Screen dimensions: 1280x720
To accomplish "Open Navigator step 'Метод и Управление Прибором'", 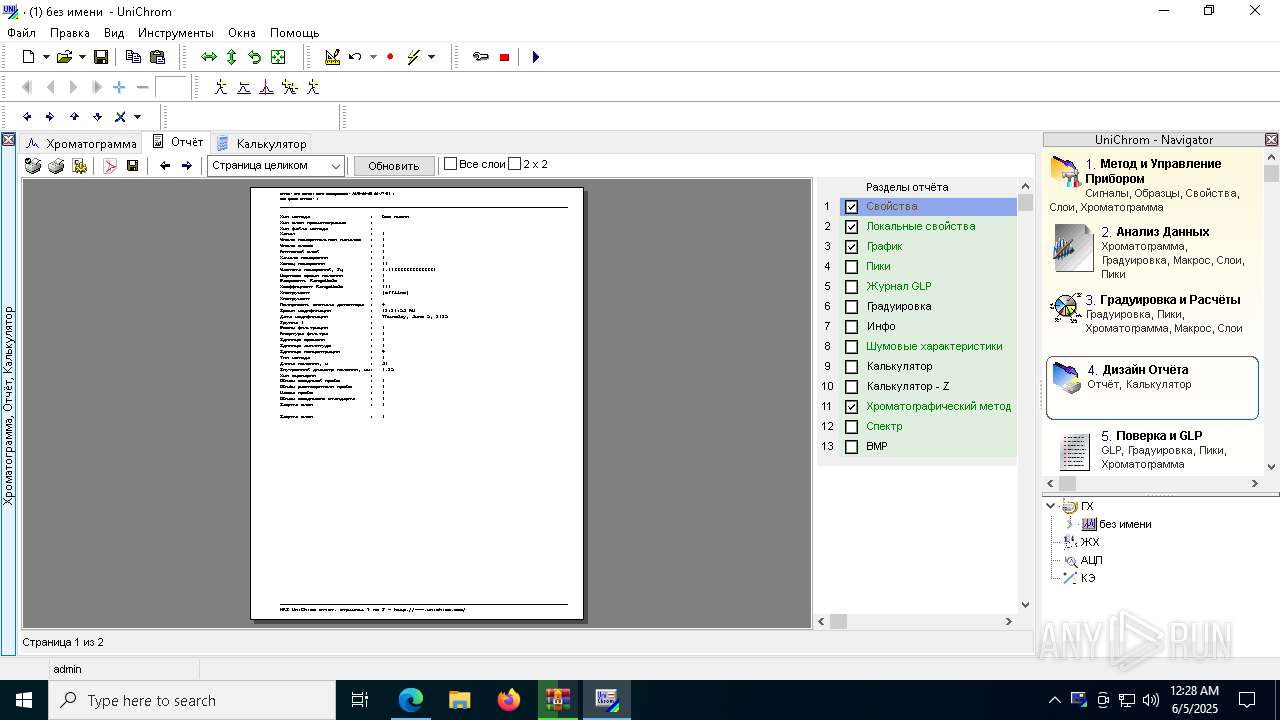I will [1152, 185].
